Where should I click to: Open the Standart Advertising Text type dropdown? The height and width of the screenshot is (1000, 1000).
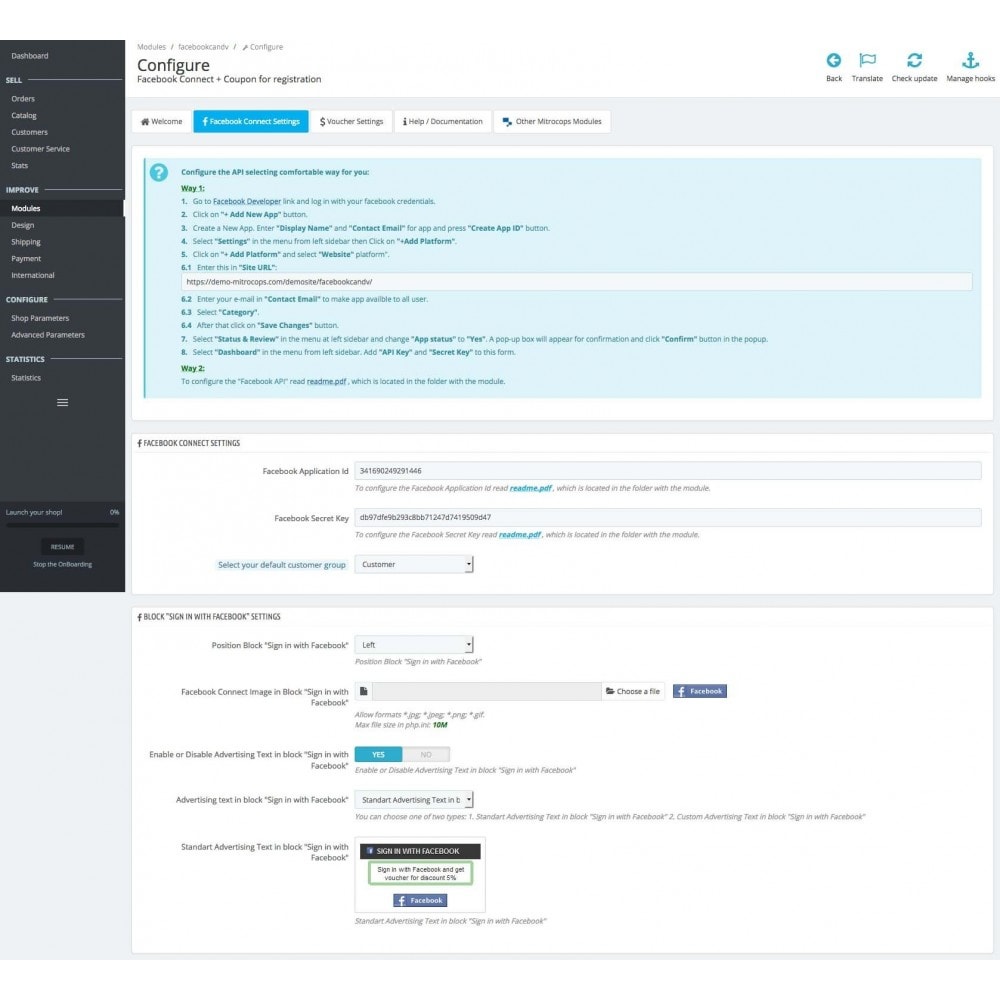click(414, 800)
